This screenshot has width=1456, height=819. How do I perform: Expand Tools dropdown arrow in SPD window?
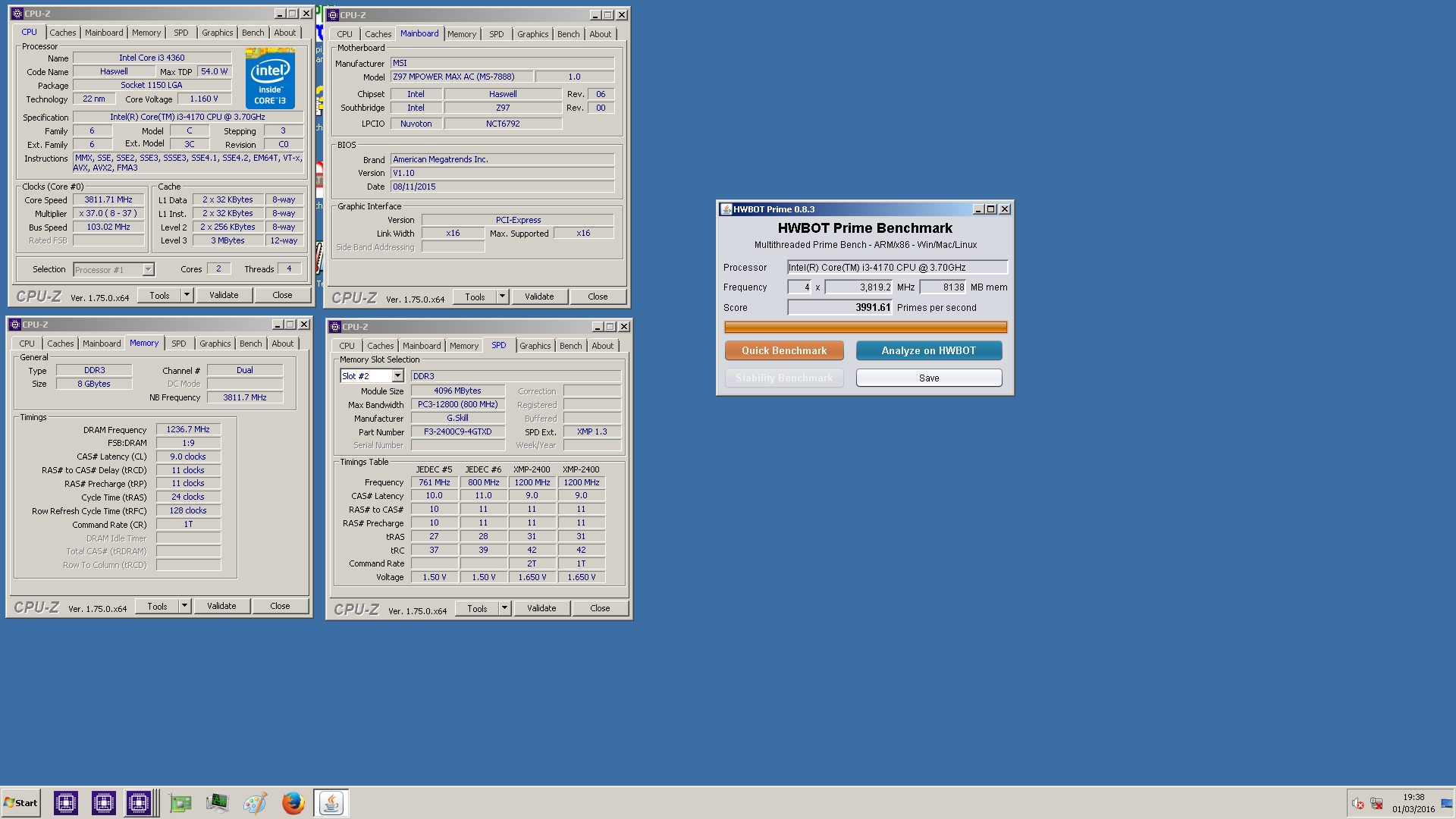[x=504, y=608]
